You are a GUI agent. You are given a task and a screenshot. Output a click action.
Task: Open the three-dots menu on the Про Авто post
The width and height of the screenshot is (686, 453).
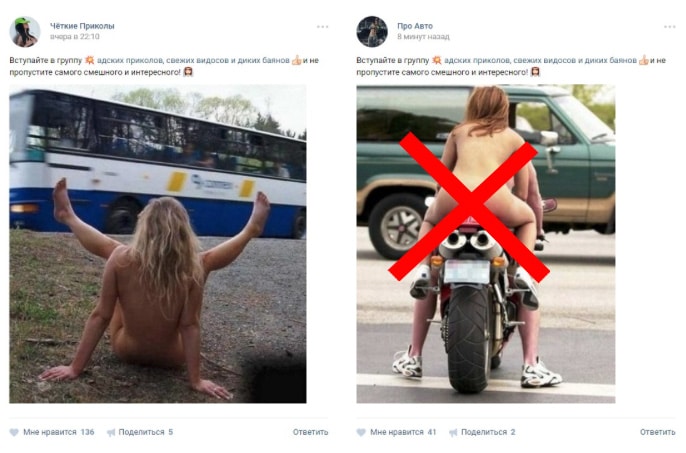(x=669, y=27)
